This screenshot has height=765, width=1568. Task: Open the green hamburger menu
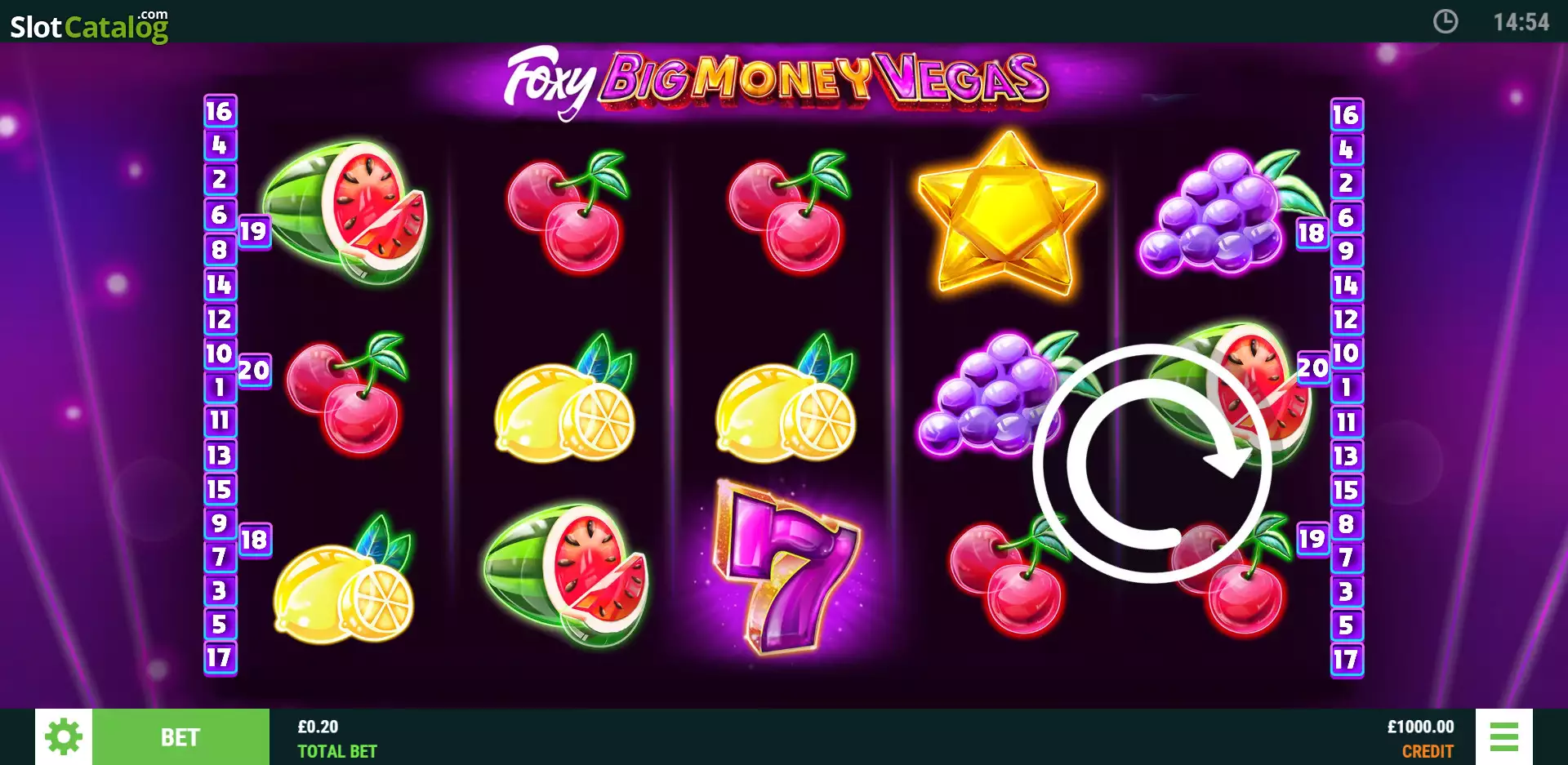1503,737
